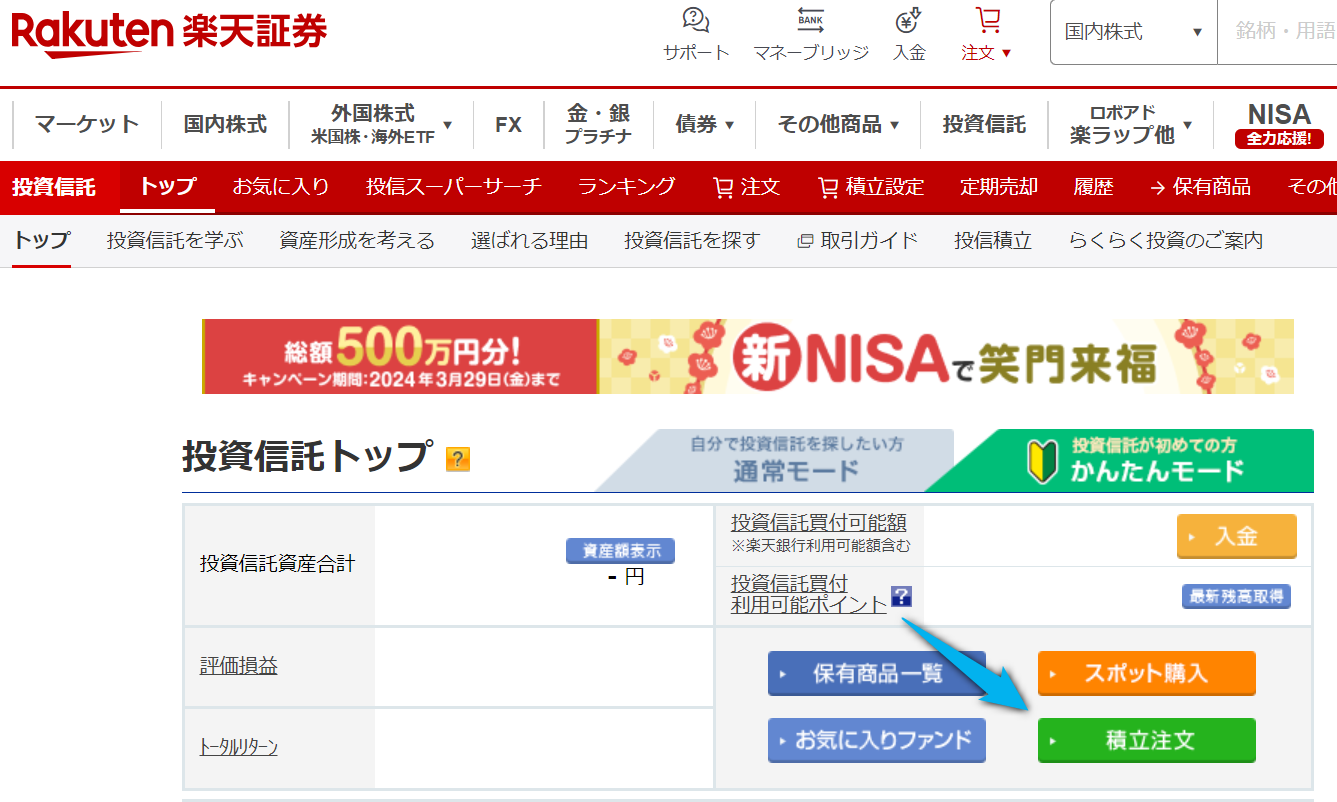1337x802 pixels.
Task: Open the 国内株式 search category dropdown
Action: pos(1134,32)
